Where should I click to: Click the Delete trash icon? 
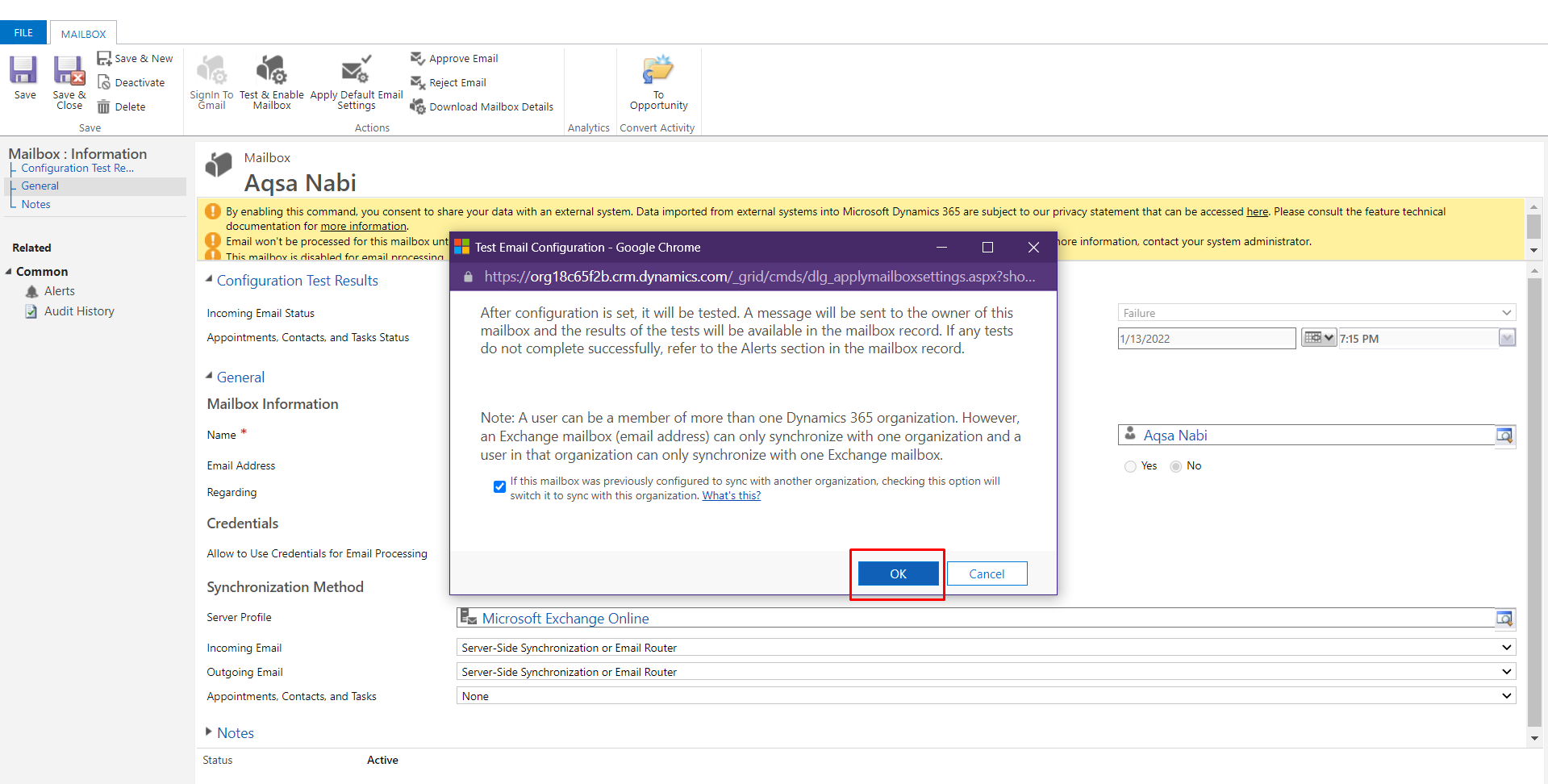[104, 106]
